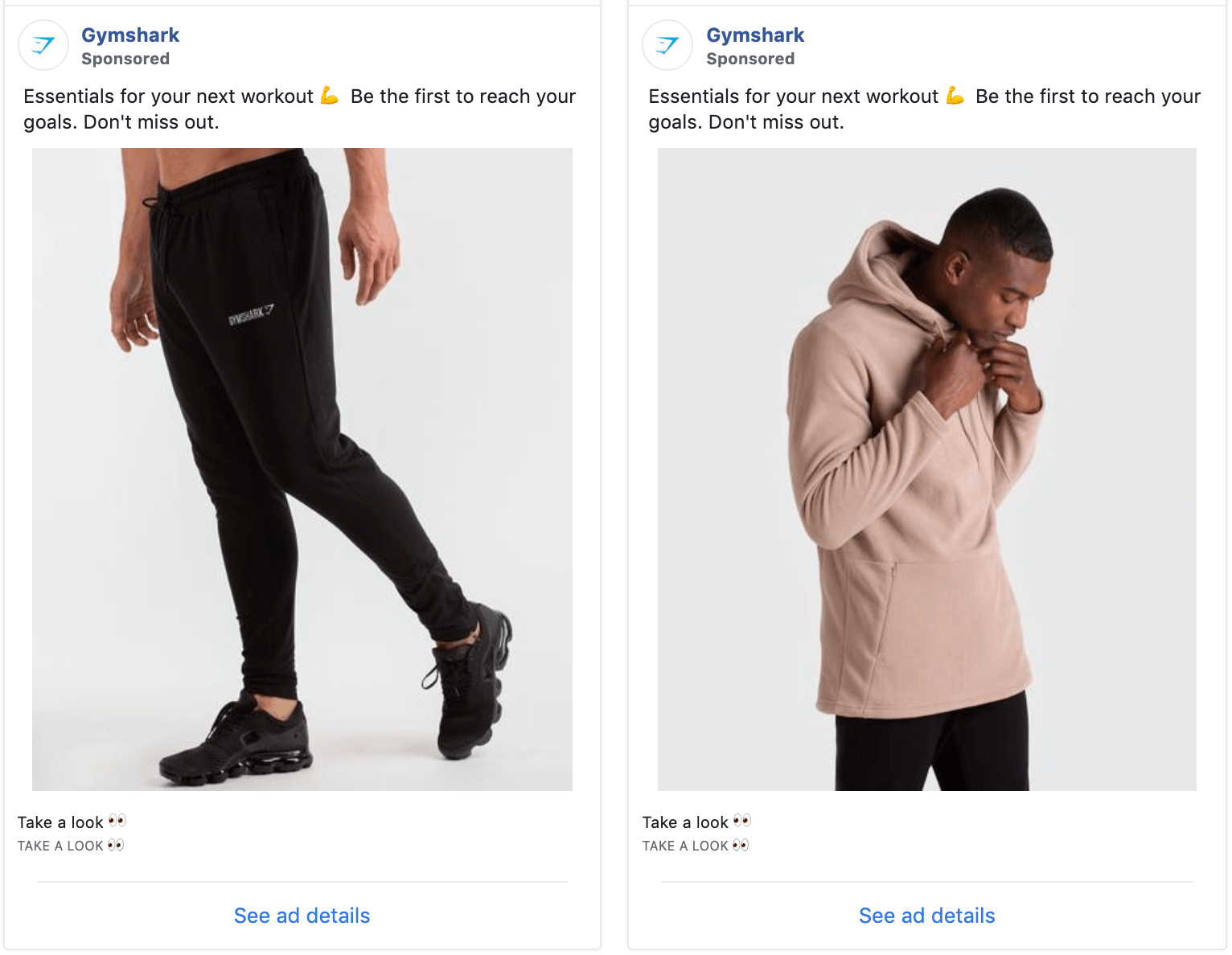Screen dimensions: 1232x955
Task: Click the flexed bicep emoji in right ad text
Action: coord(954,96)
